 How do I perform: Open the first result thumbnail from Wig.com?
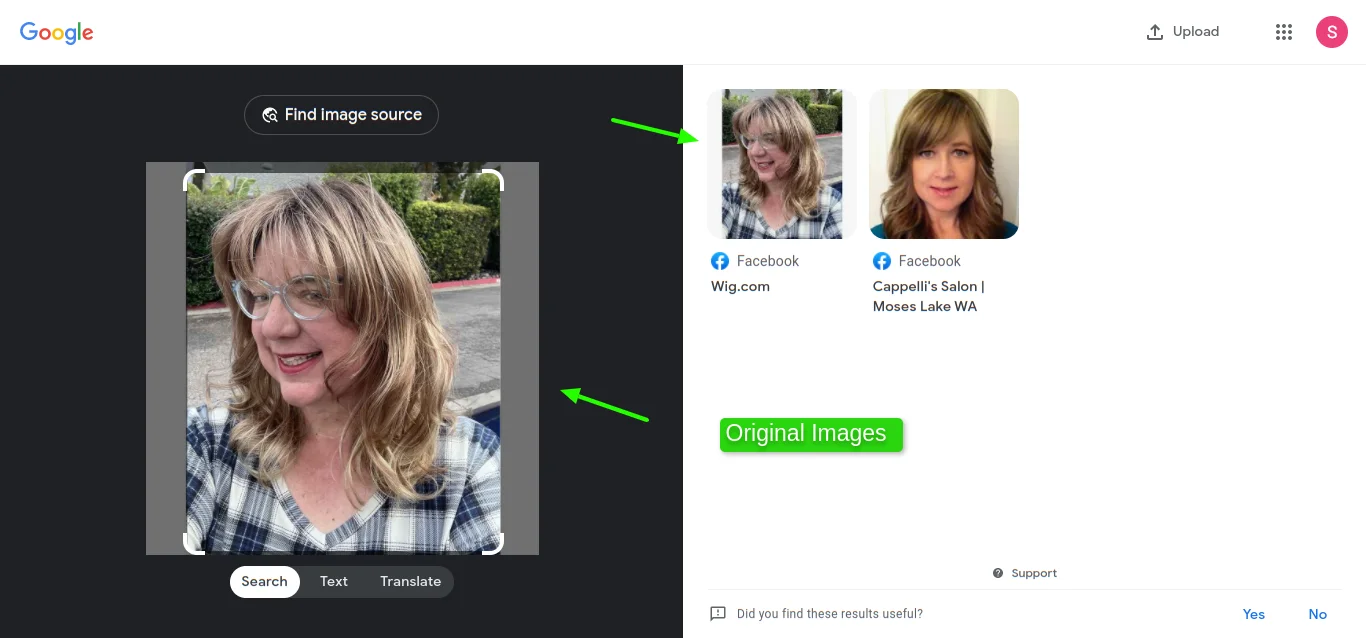tap(782, 164)
